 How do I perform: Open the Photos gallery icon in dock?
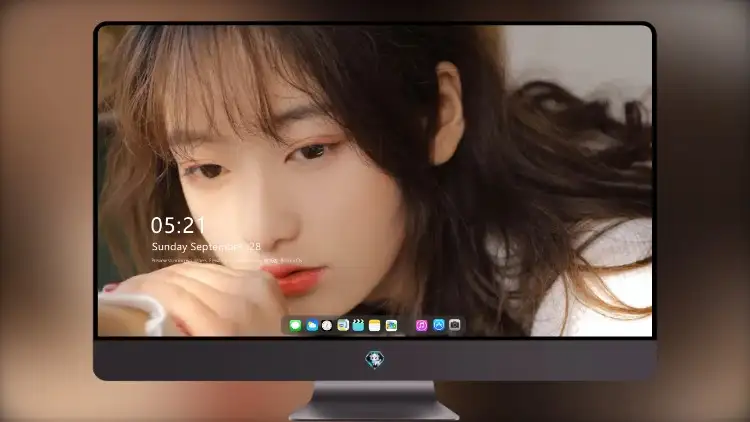(391, 325)
